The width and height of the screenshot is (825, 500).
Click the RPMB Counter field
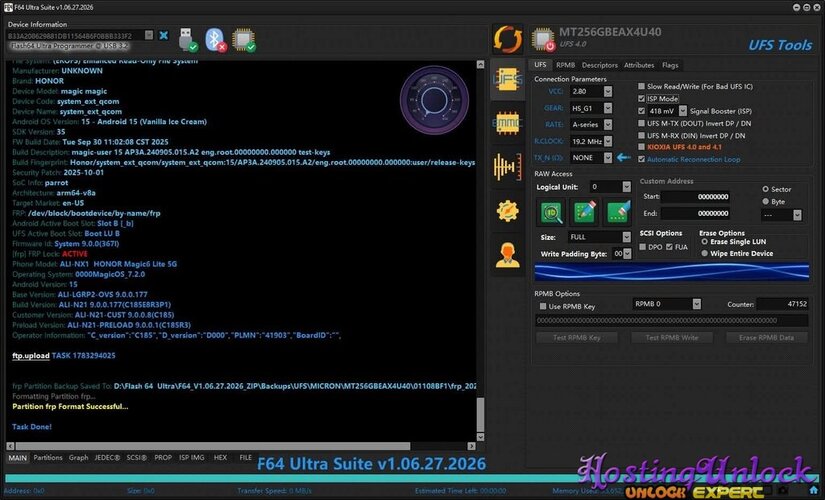click(782, 304)
